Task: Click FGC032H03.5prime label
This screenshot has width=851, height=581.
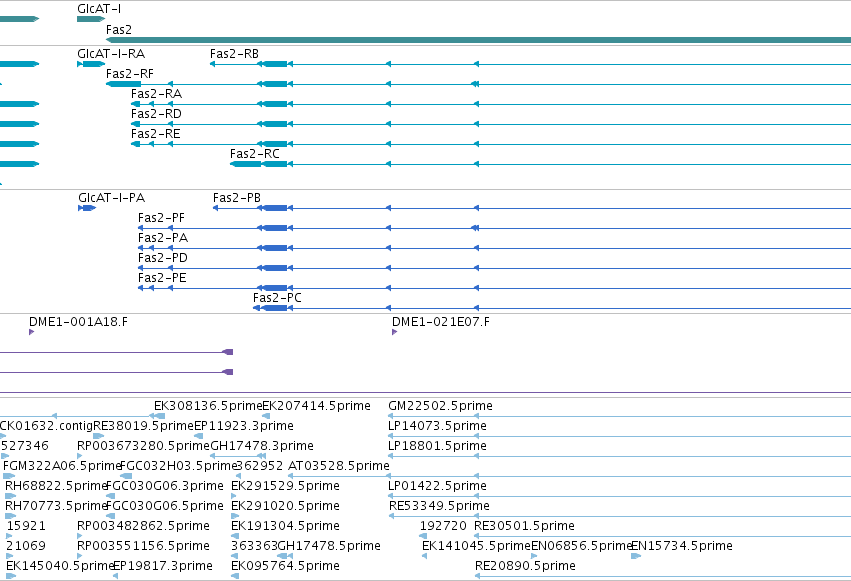Action: tap(179, 467)
